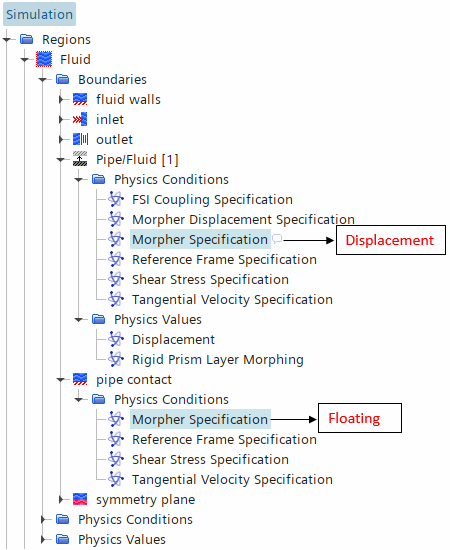The image size is (450, 550).
Task: Select Morpher Specification under pipe contact
Action: tap(200, 419)
